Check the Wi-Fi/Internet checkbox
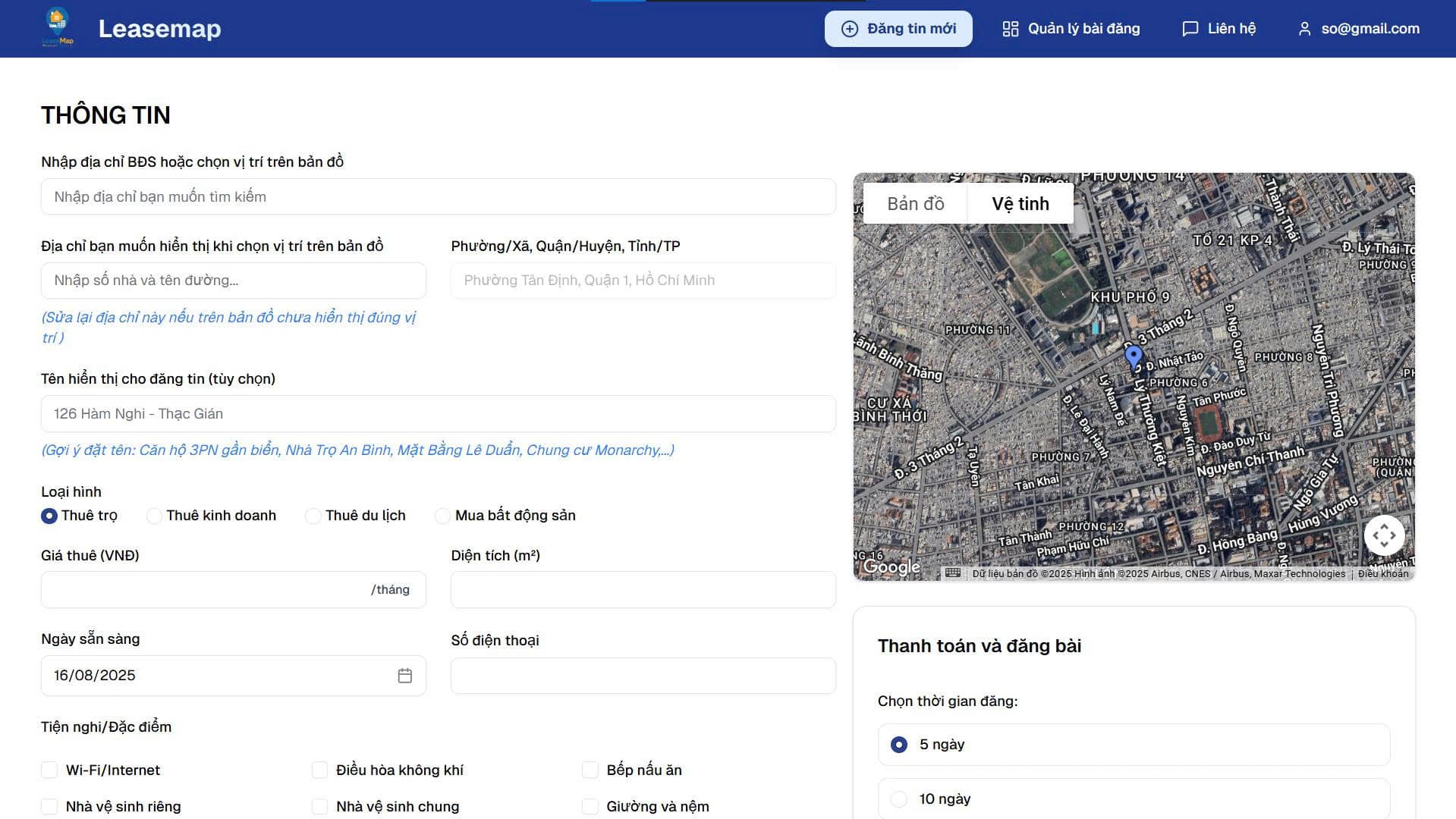 [49, 769]
